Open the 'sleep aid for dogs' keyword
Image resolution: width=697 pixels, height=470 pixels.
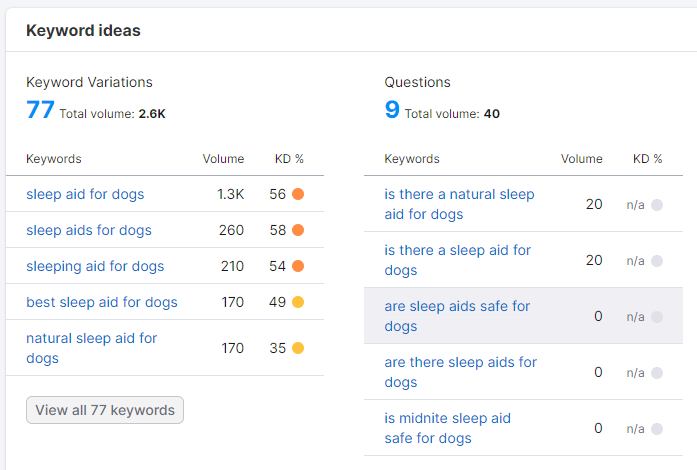(85, 194)
